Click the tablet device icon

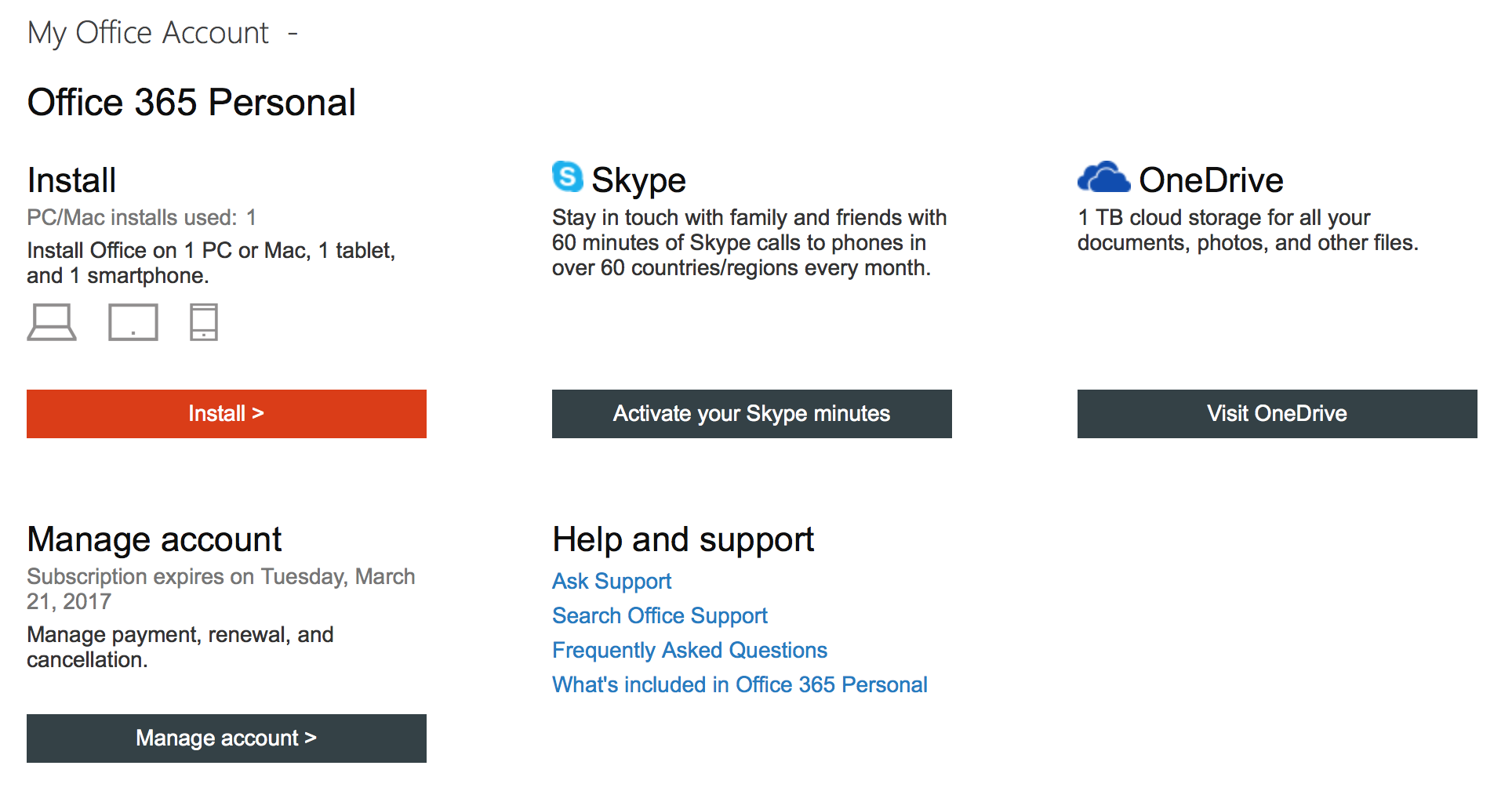(x=133, y=322)
